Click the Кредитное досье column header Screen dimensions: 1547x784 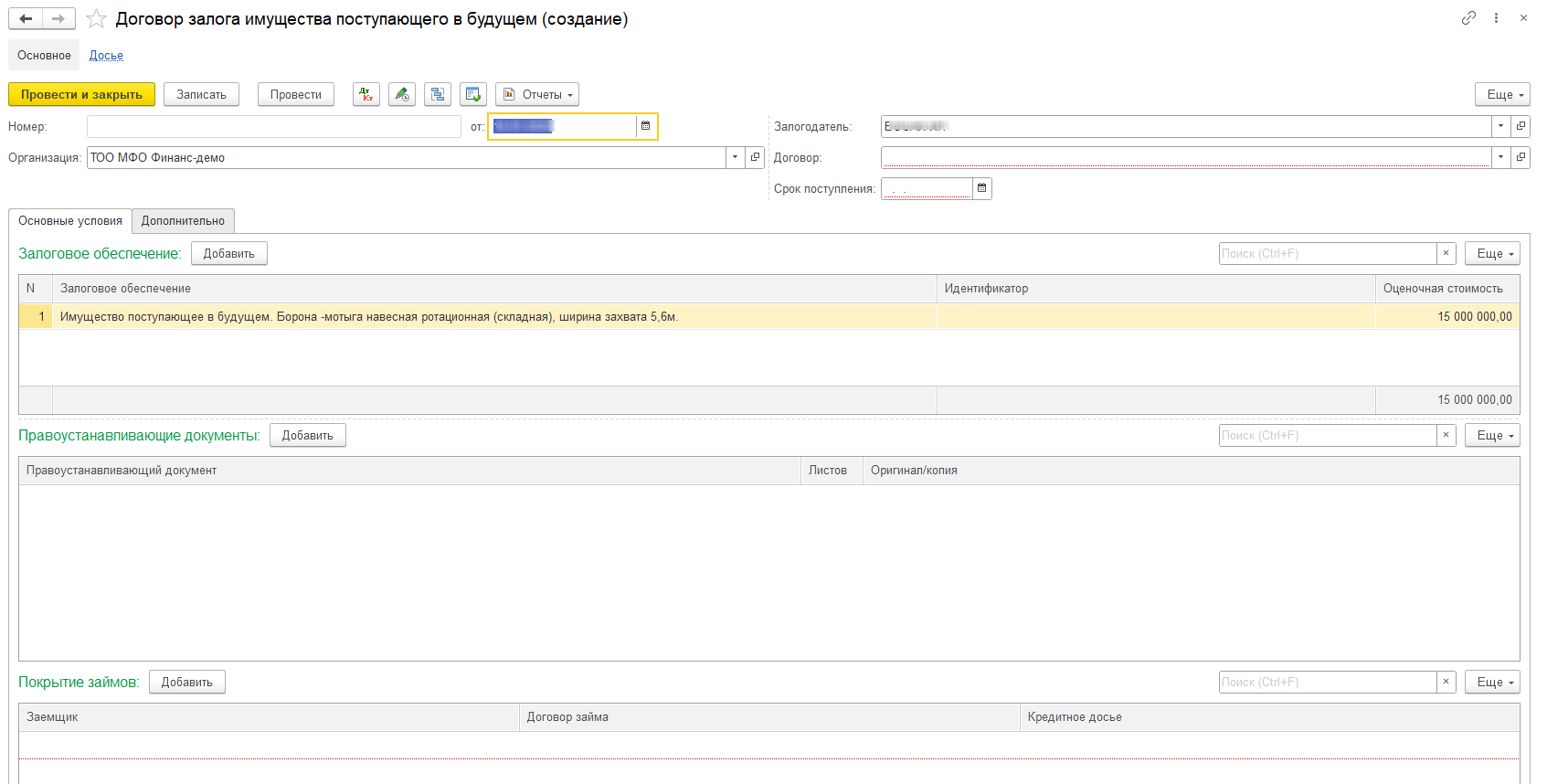click(1270, 716)
